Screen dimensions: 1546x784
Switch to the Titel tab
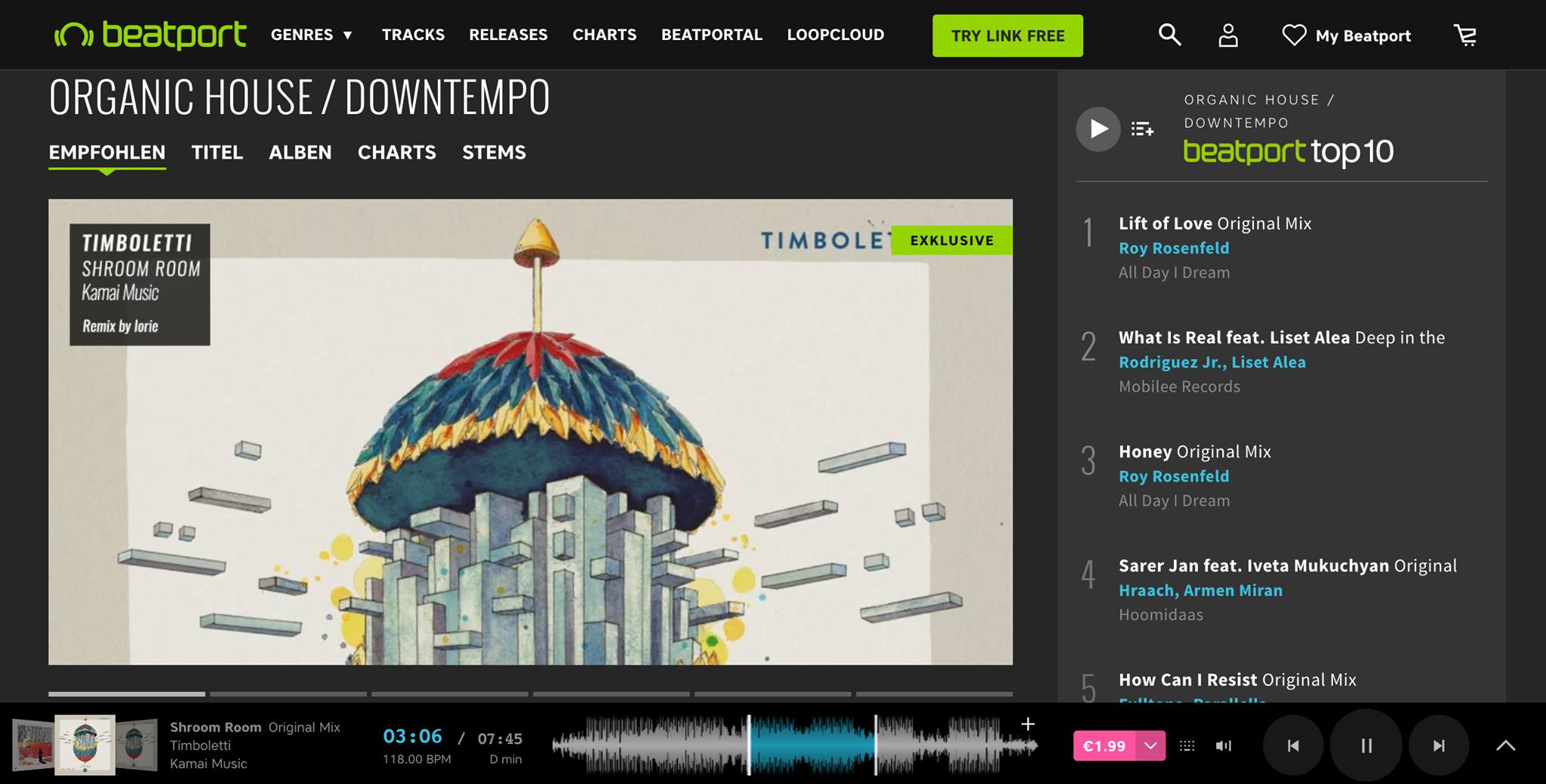coord(217,152)
